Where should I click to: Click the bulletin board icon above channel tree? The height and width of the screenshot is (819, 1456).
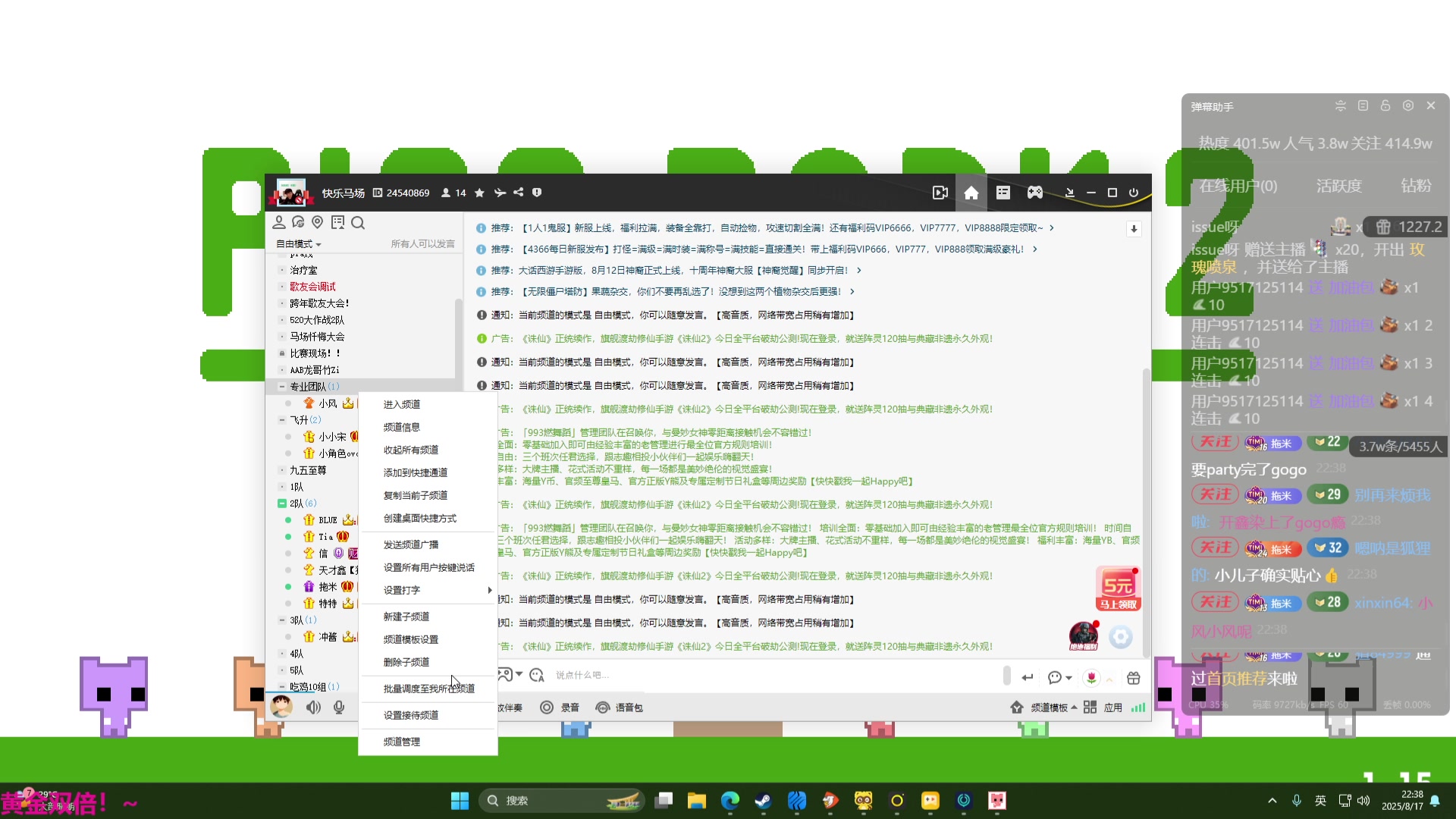(x=338, y=222)
